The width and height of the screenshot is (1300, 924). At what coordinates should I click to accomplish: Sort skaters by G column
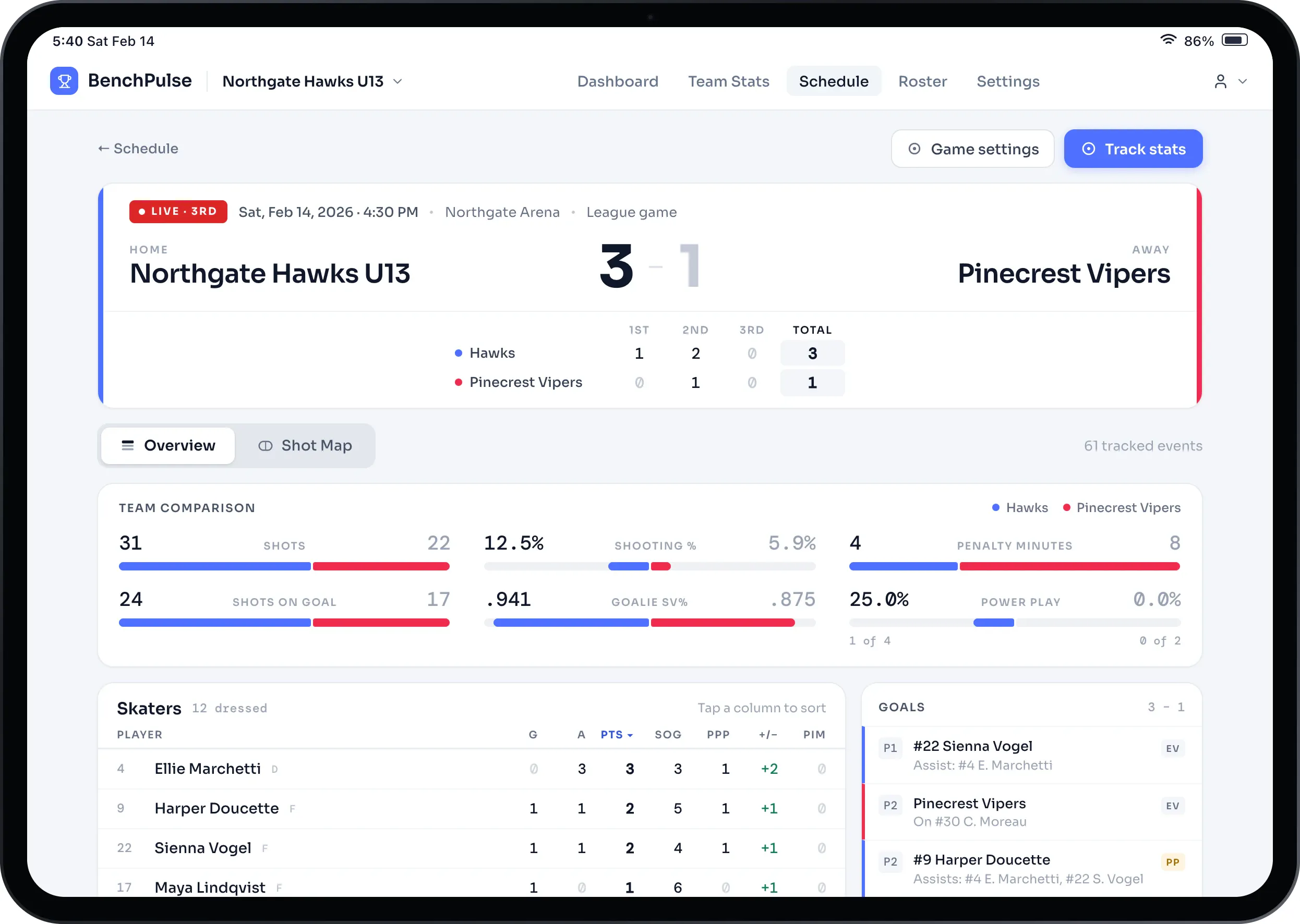point(533,735)
